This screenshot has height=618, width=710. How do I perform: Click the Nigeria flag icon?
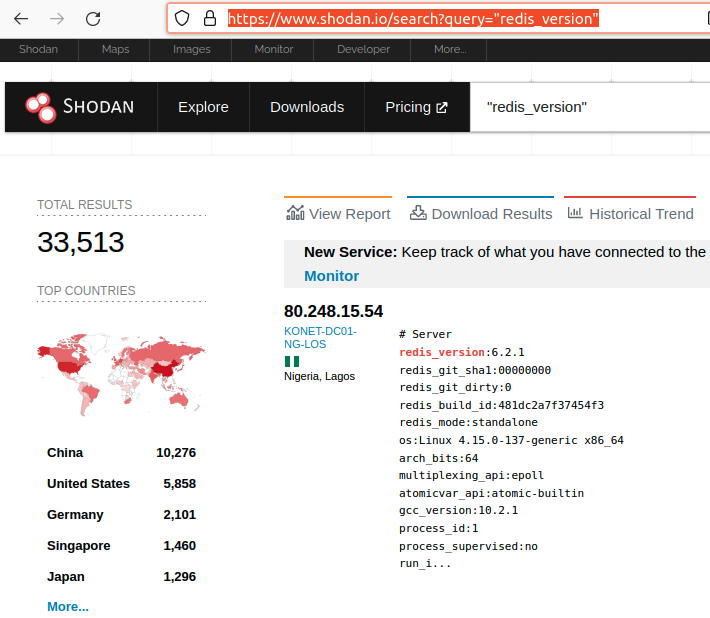click(292, 361)
